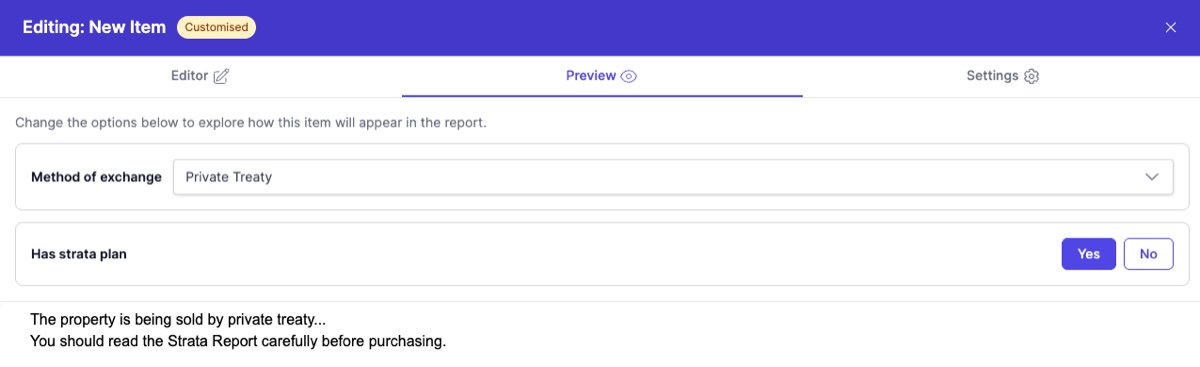Viewport: 1200px width, 367px height.
Task: Click the Strata Report sentence in preview
Action: (x=238, y=341)
